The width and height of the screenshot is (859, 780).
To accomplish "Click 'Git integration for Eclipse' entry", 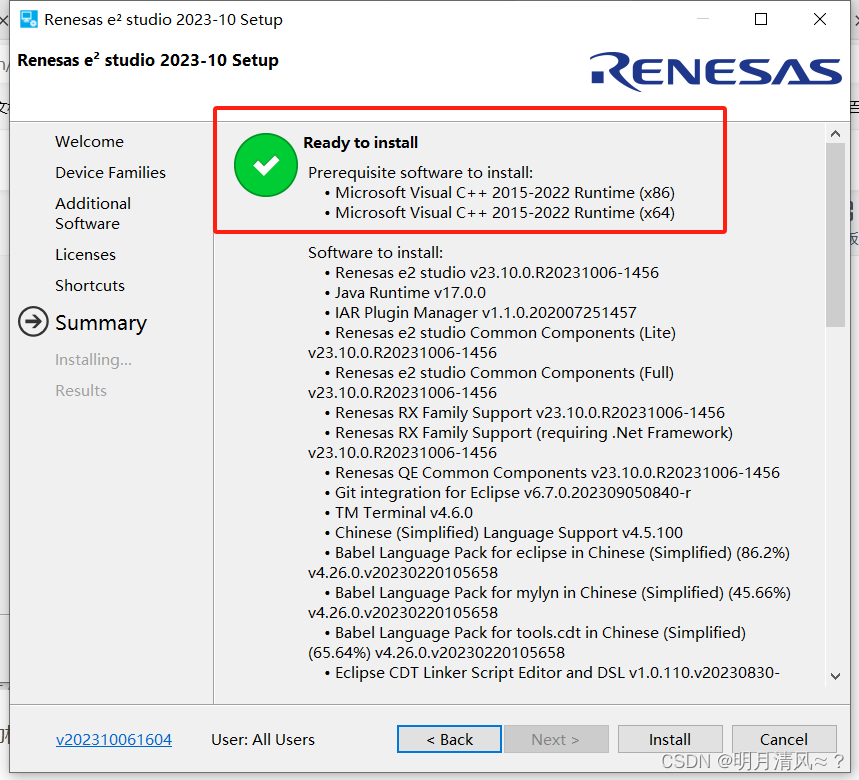I will point(512,492).
